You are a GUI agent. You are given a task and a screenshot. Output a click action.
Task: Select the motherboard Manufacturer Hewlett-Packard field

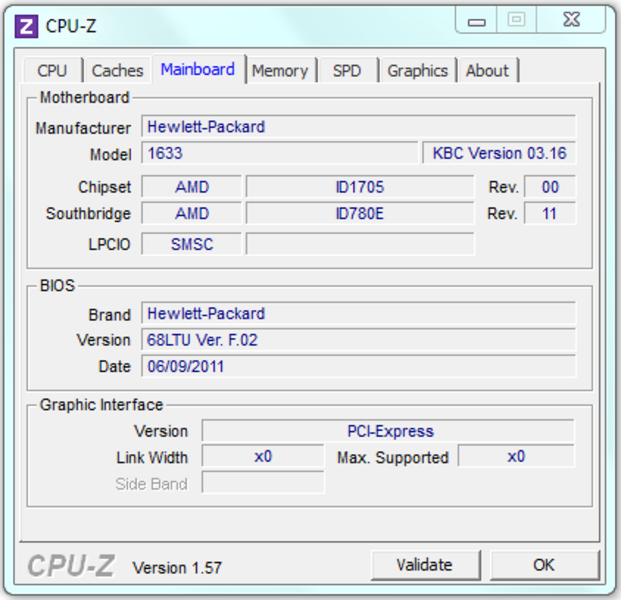358,127
